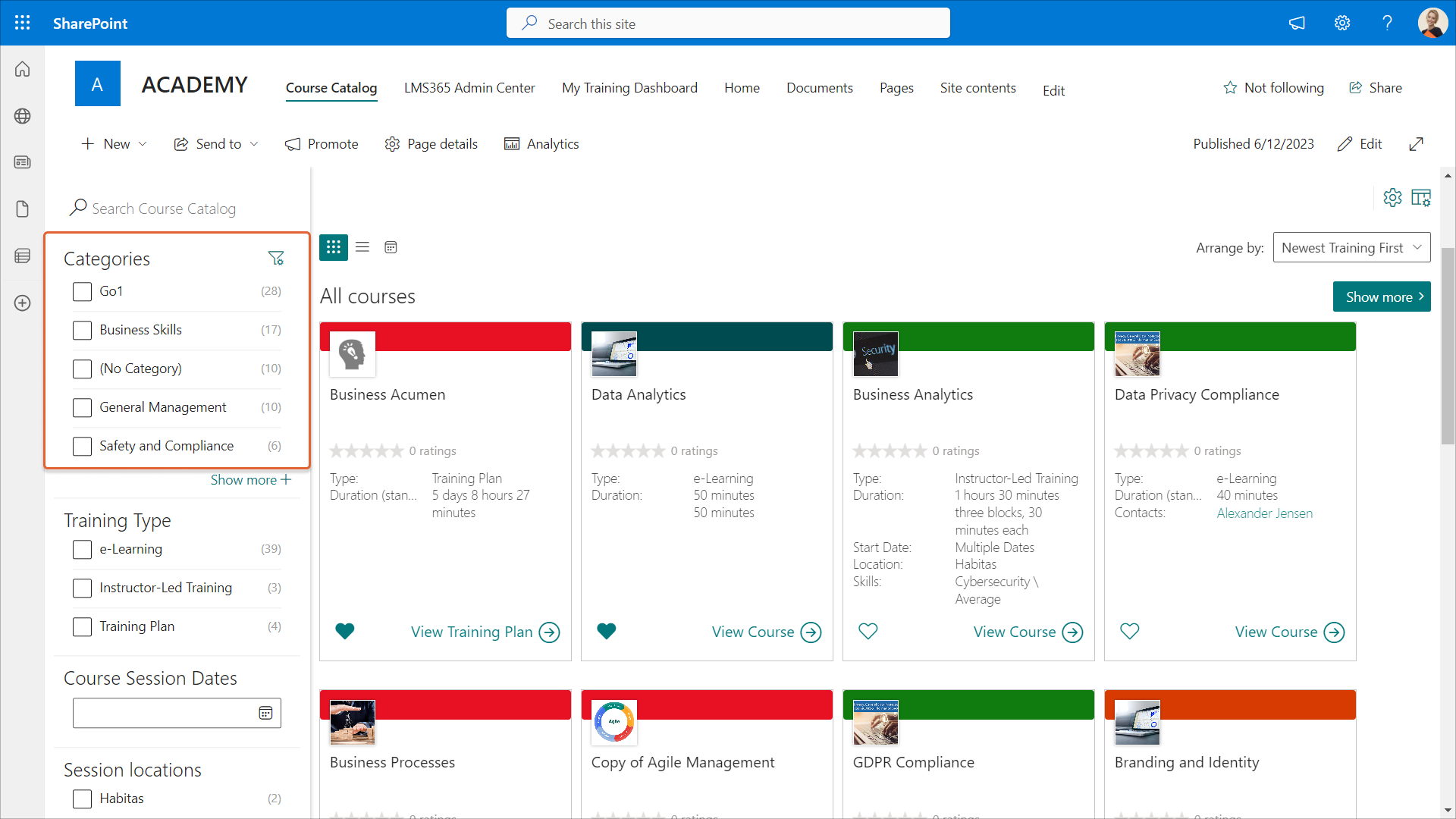Expand categories with Show more plus
The height and width of the screenshot is (819, 1456).
pyautogui.click(x=250, y=480)
